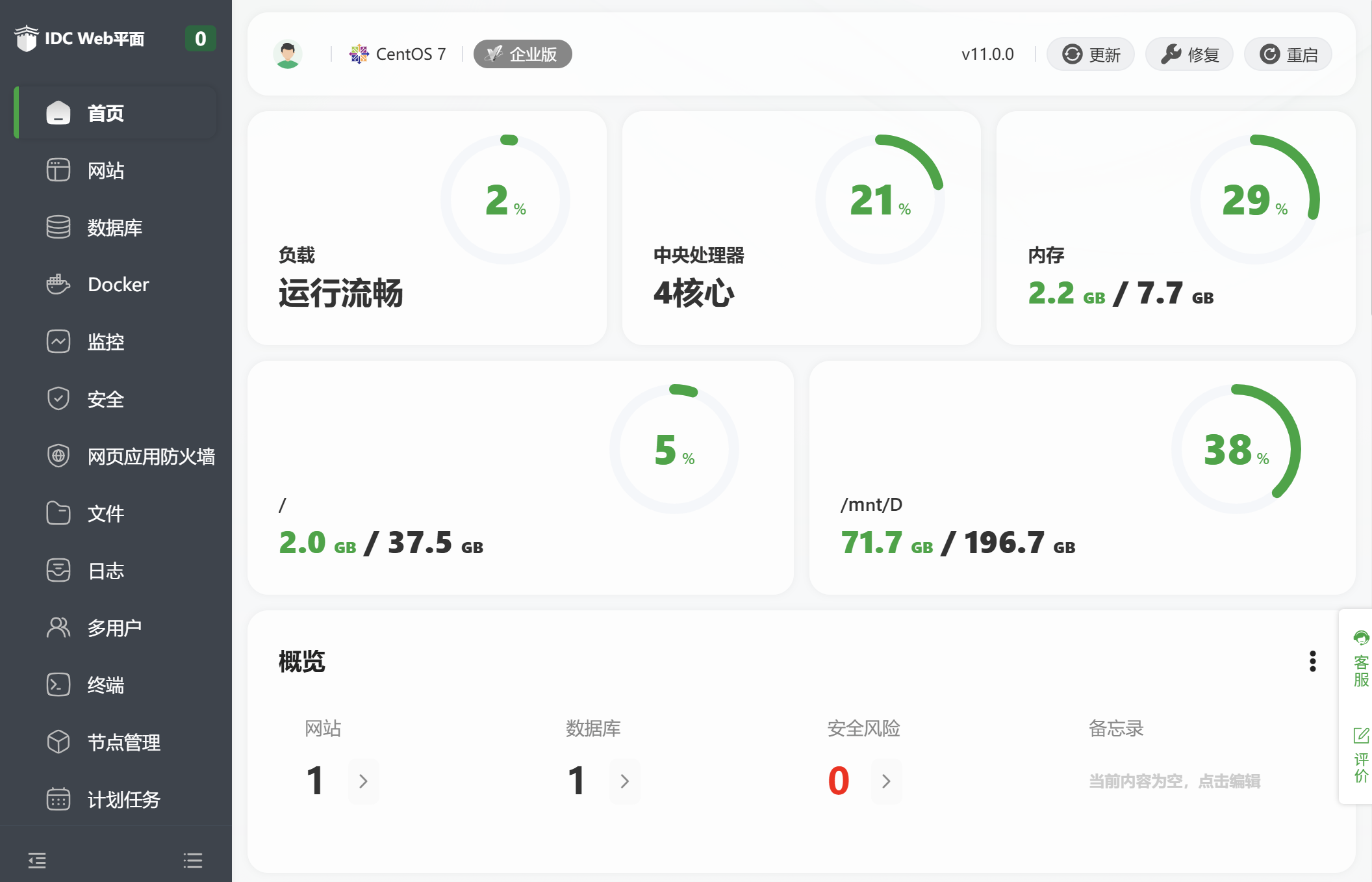Click the chart icon beside 监控

(58, 342)
